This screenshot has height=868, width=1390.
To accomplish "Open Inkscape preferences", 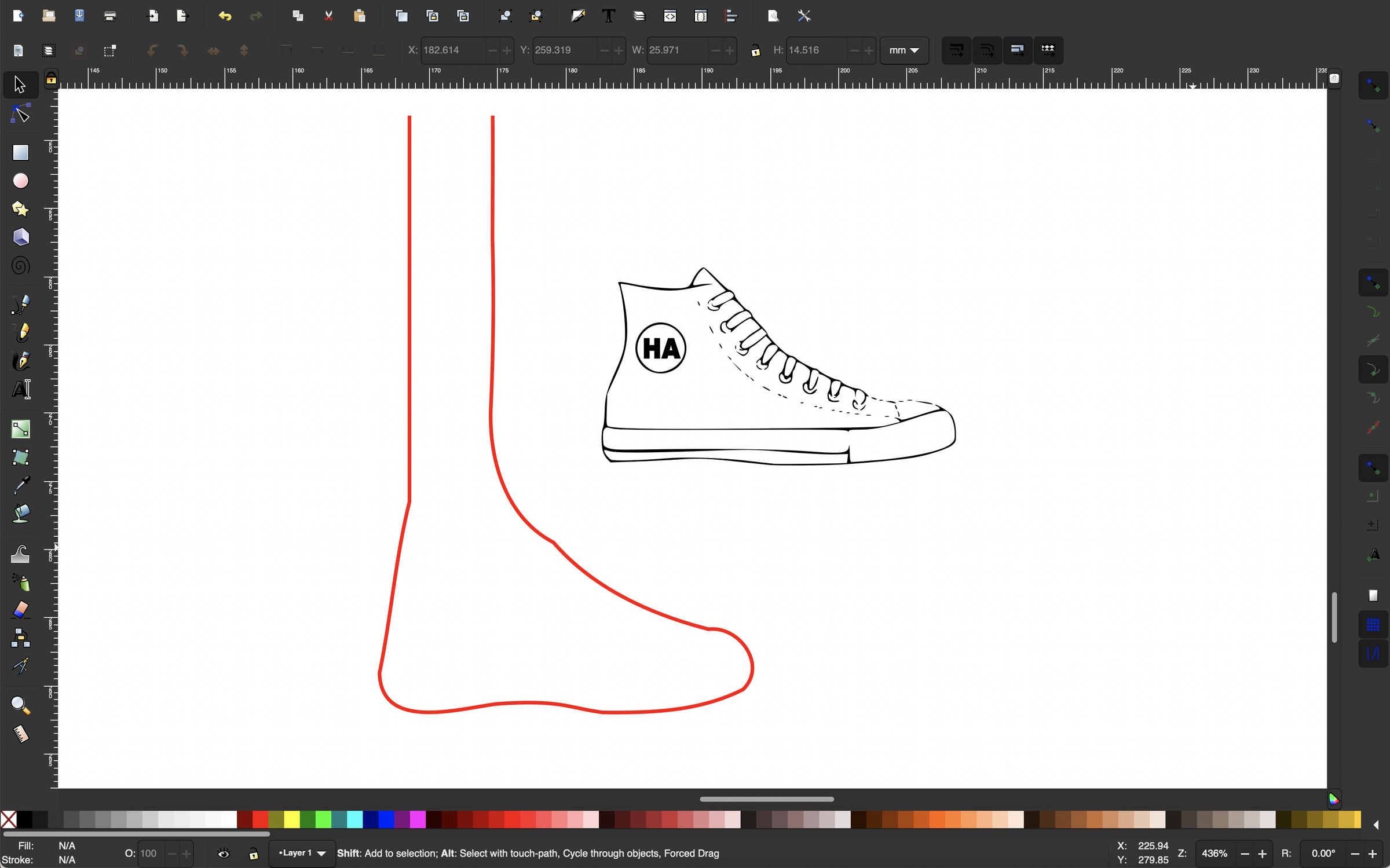I will point(804,16).
